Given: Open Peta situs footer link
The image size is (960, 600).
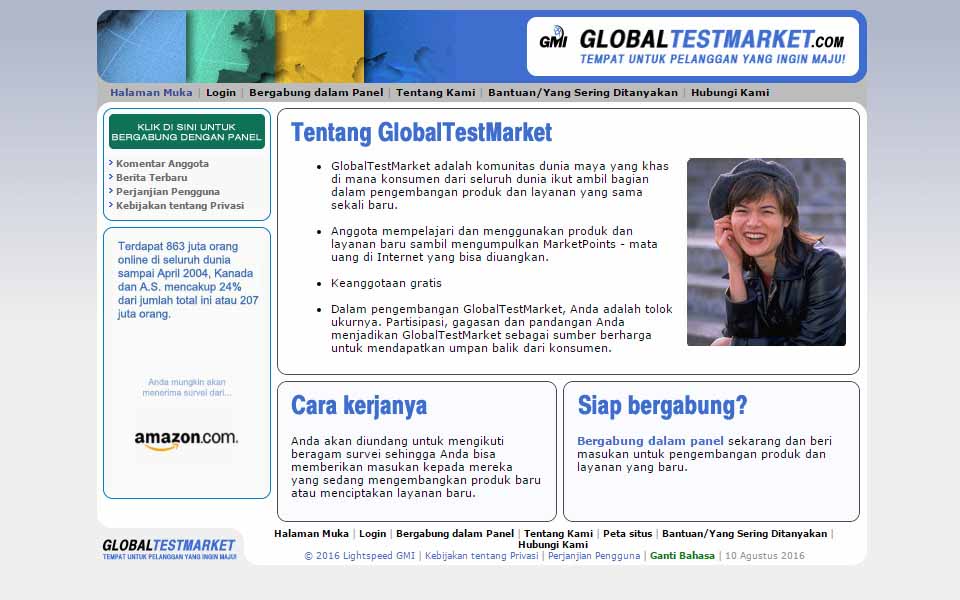Looking at the screenshot, I should (x=628, y=533).
